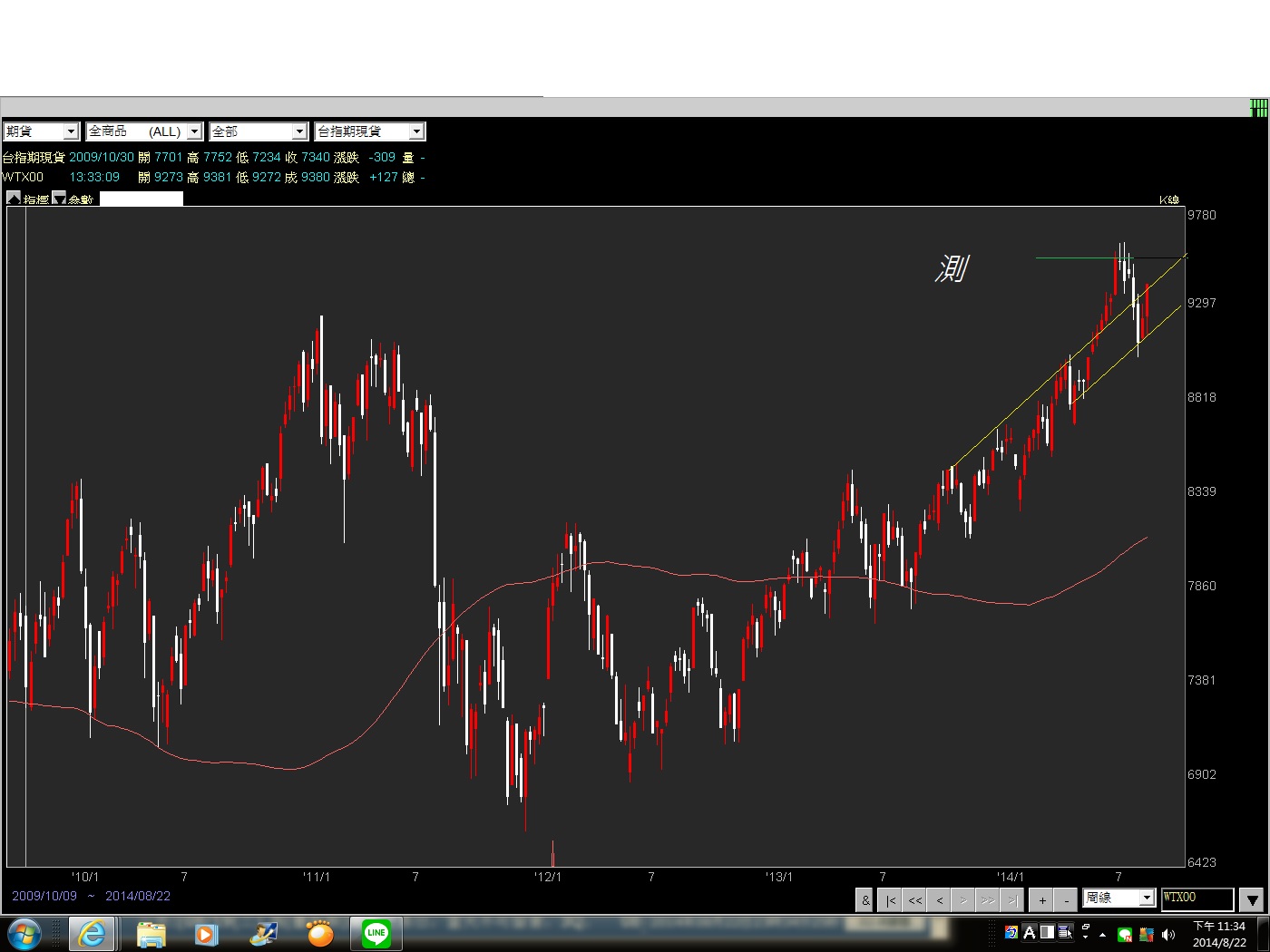This screenshot has width=1270, height=952.
Task: Click the down-arrow icon next to 參數
Action: pyautogui.click(x=59, y=198)
